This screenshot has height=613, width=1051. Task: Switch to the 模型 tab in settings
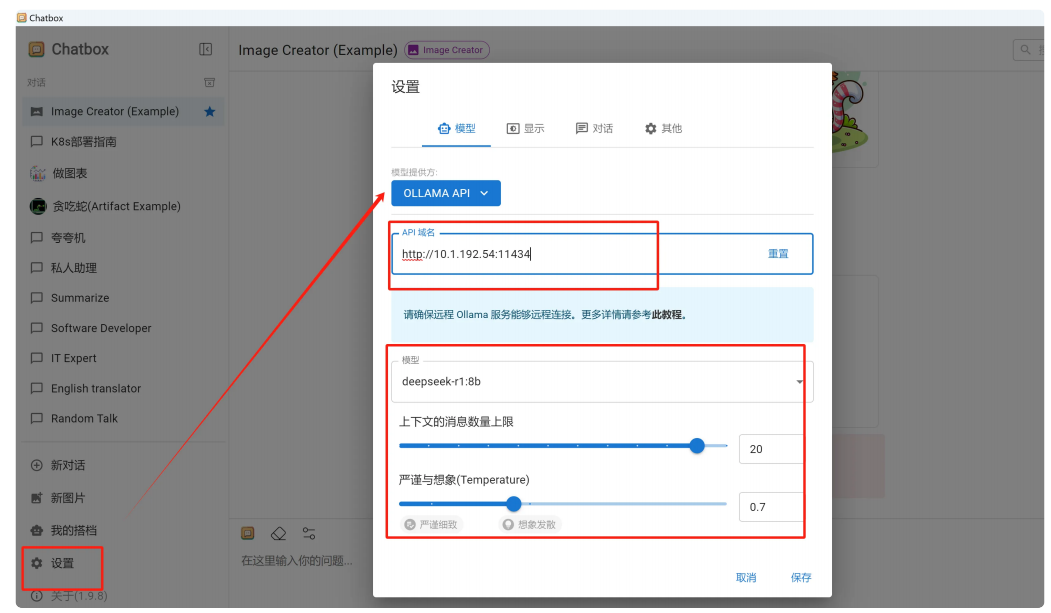point(456,129)
